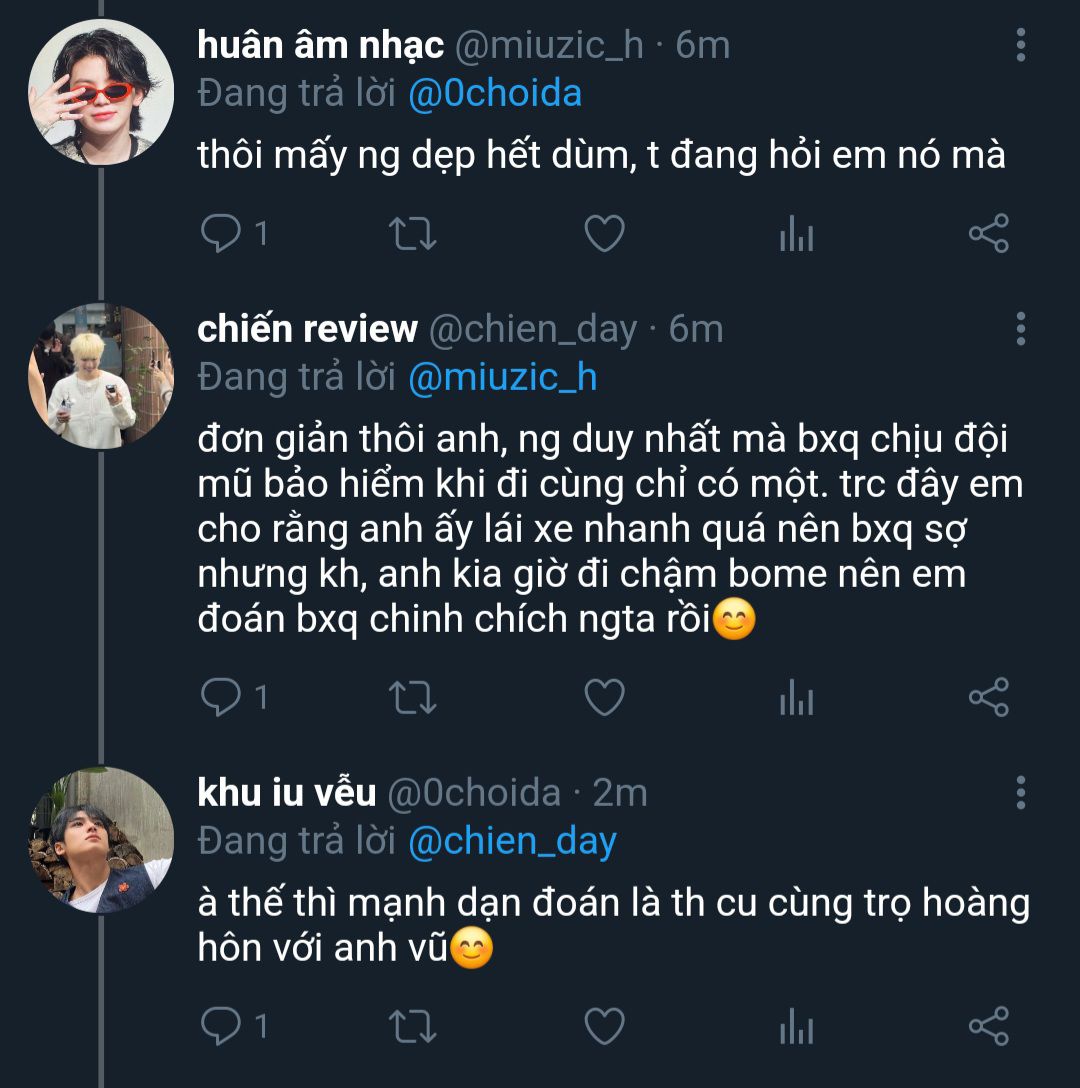Image resolution: width=1080 pixels, height=1088 pixels.
Task: Open the @0choida mention link in first tweet
Action: pos(495,93)
